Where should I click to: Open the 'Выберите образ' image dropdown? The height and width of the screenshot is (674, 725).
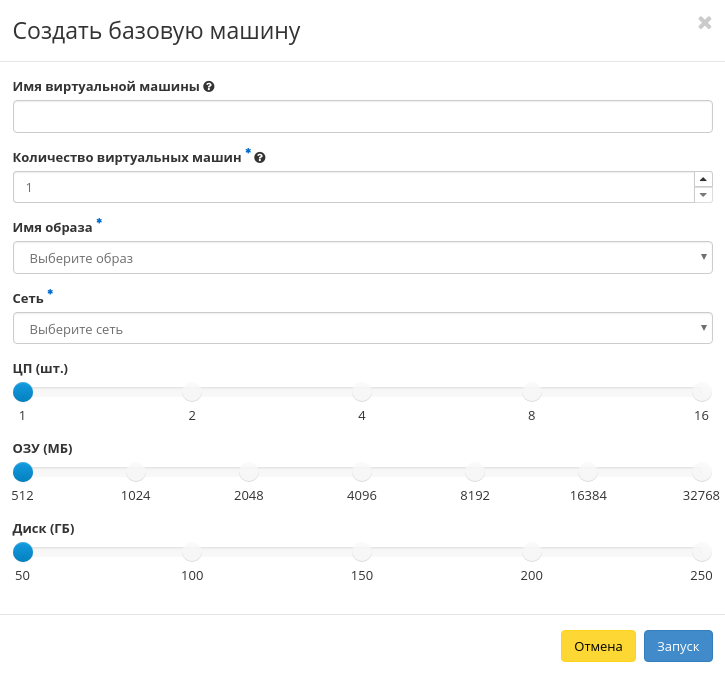point(362,258)
